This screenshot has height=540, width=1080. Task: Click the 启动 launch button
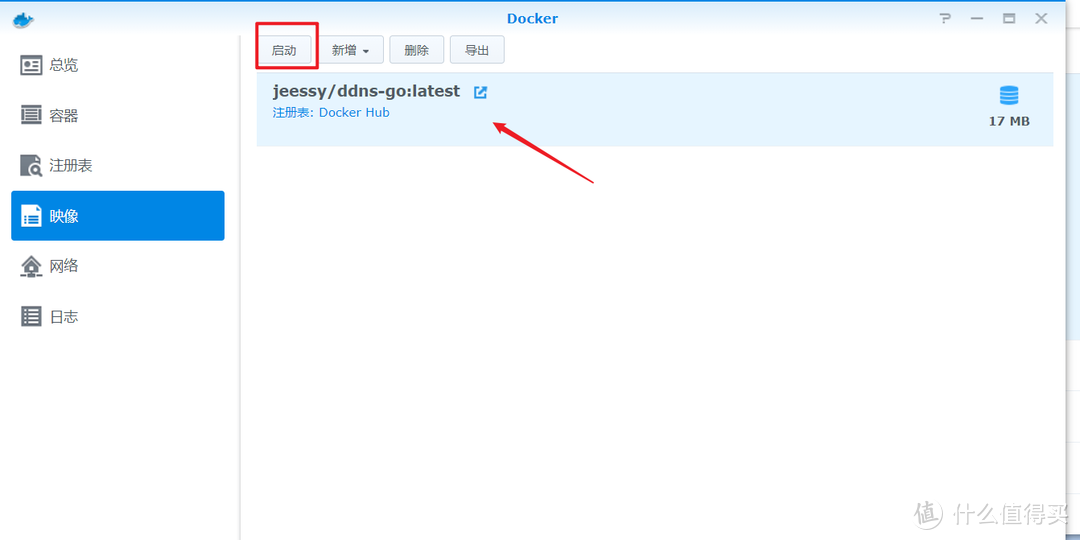pyautogui.click(x=284, y=50)
